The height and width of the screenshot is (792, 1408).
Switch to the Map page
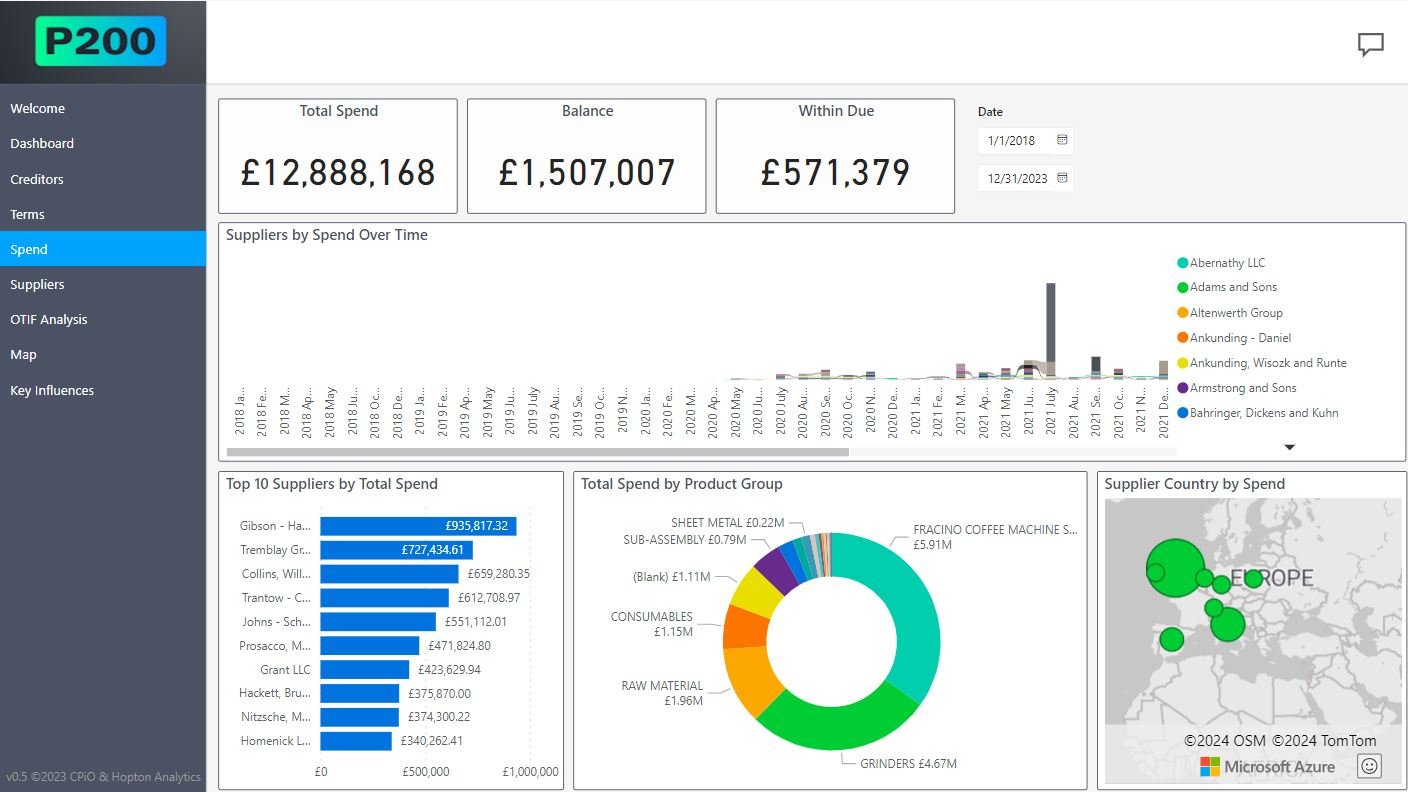pyautogui.click(x=23, y=354)
